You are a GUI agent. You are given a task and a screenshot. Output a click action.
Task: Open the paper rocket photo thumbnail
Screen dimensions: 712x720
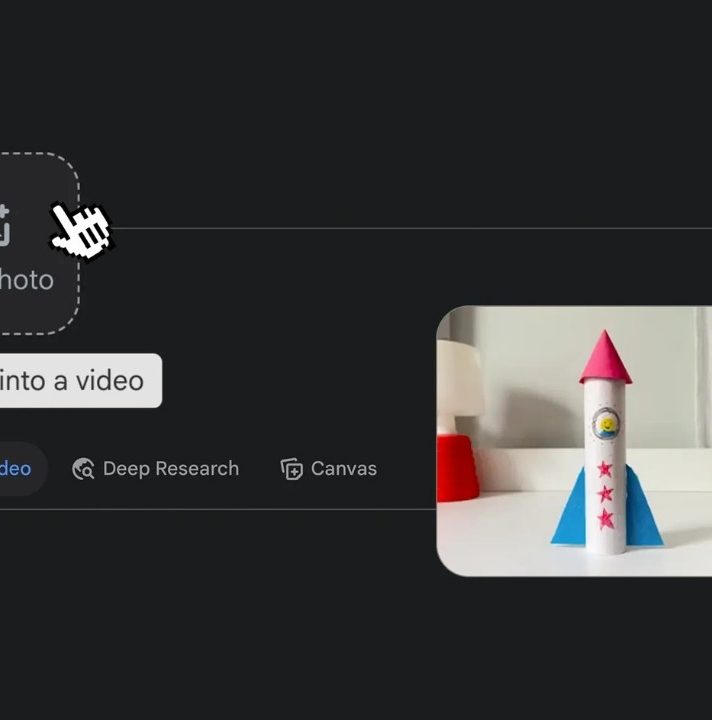574,441
